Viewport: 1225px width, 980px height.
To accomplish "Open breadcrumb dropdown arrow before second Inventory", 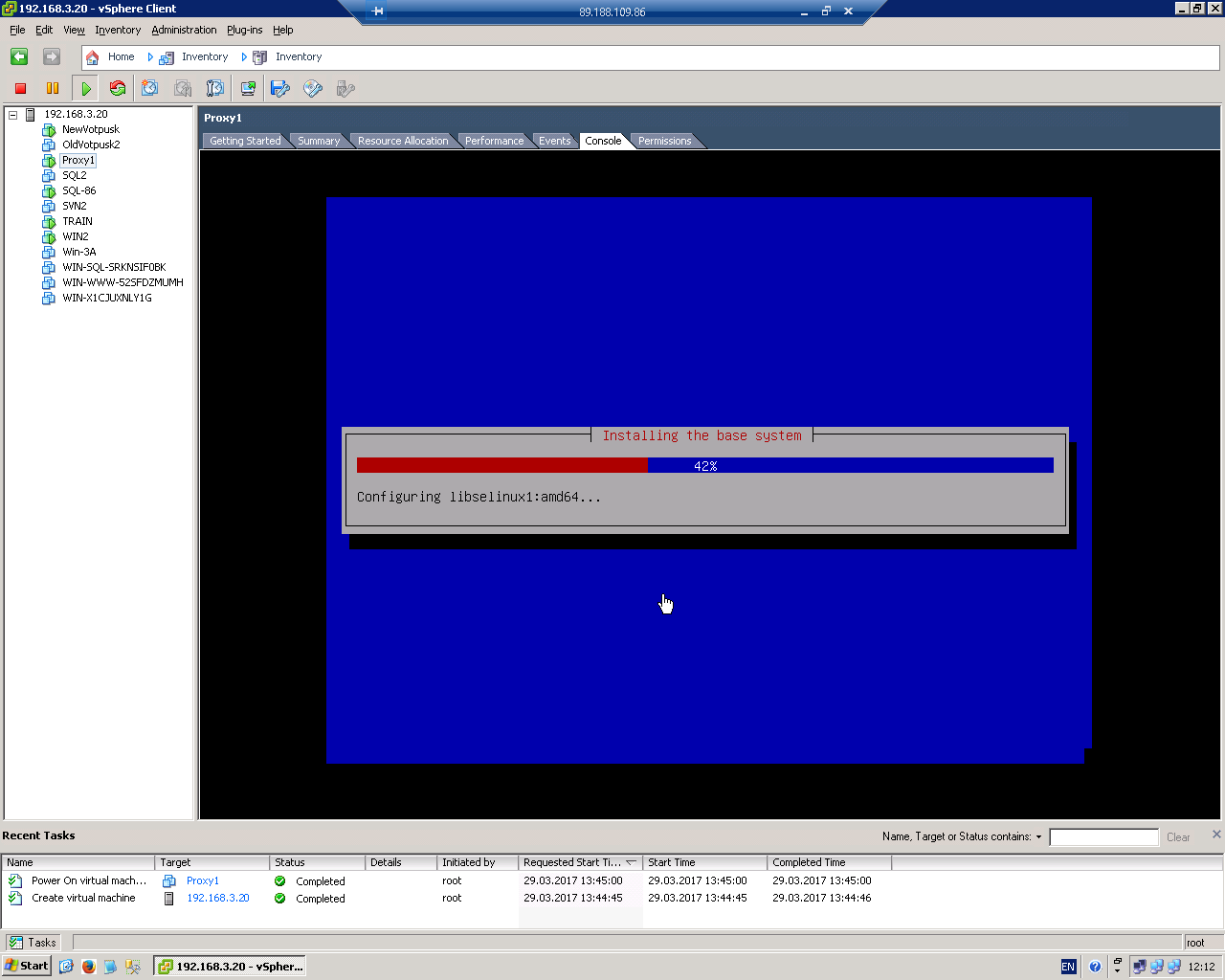I will click(x=244, y=57).
